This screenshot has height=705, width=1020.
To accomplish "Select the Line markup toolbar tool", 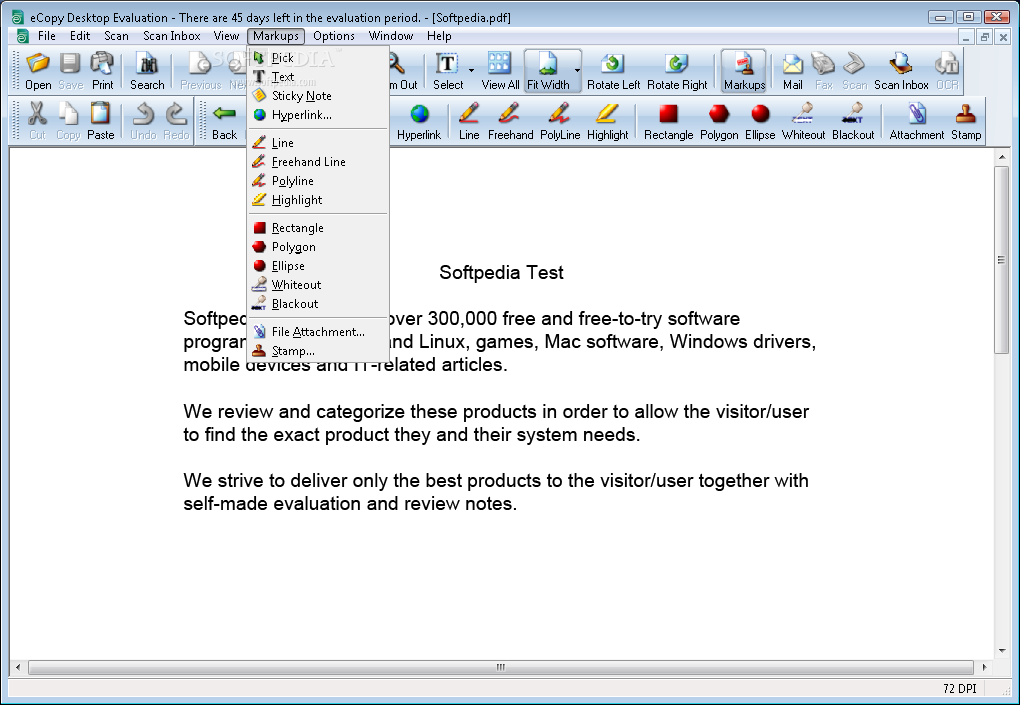I will (x=468, y=121).
